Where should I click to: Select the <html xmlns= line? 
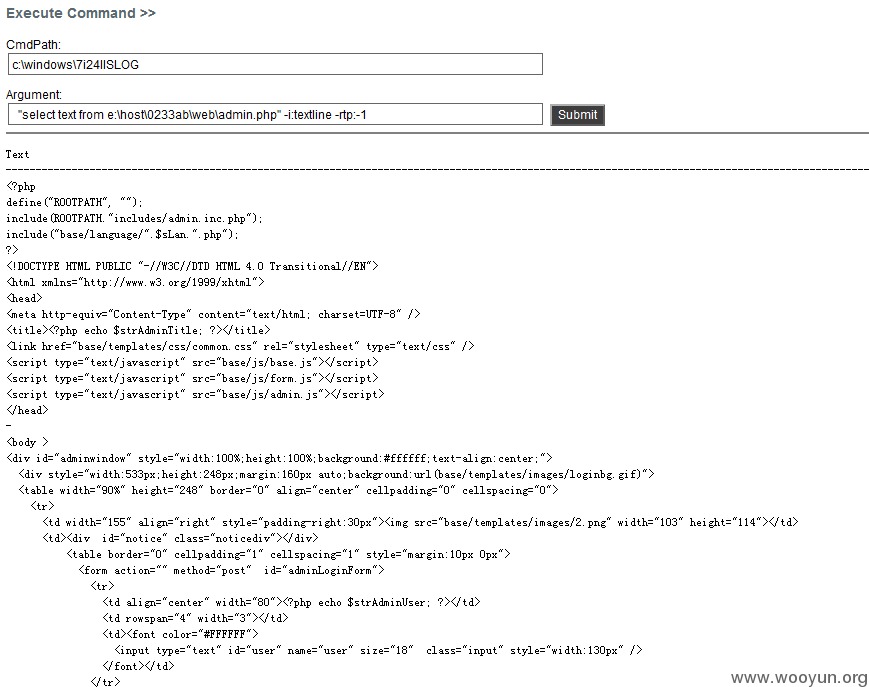coord(135,283)
